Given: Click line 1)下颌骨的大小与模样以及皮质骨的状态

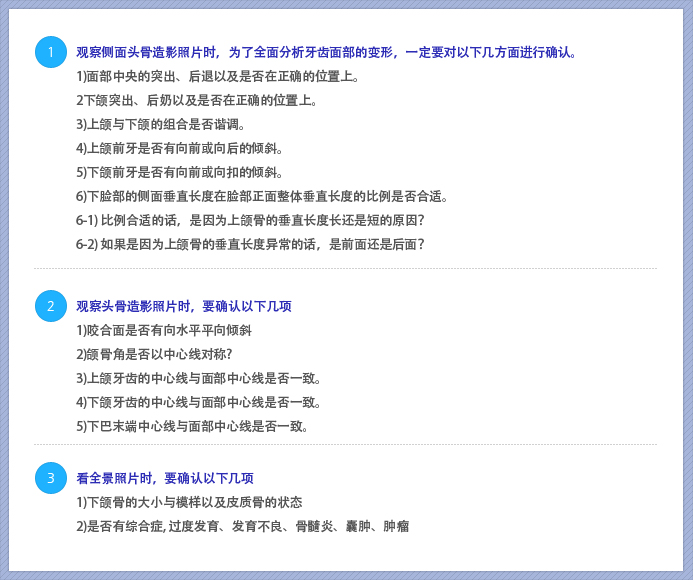Looking at the screenshot, I should click(x=189, y=502).
